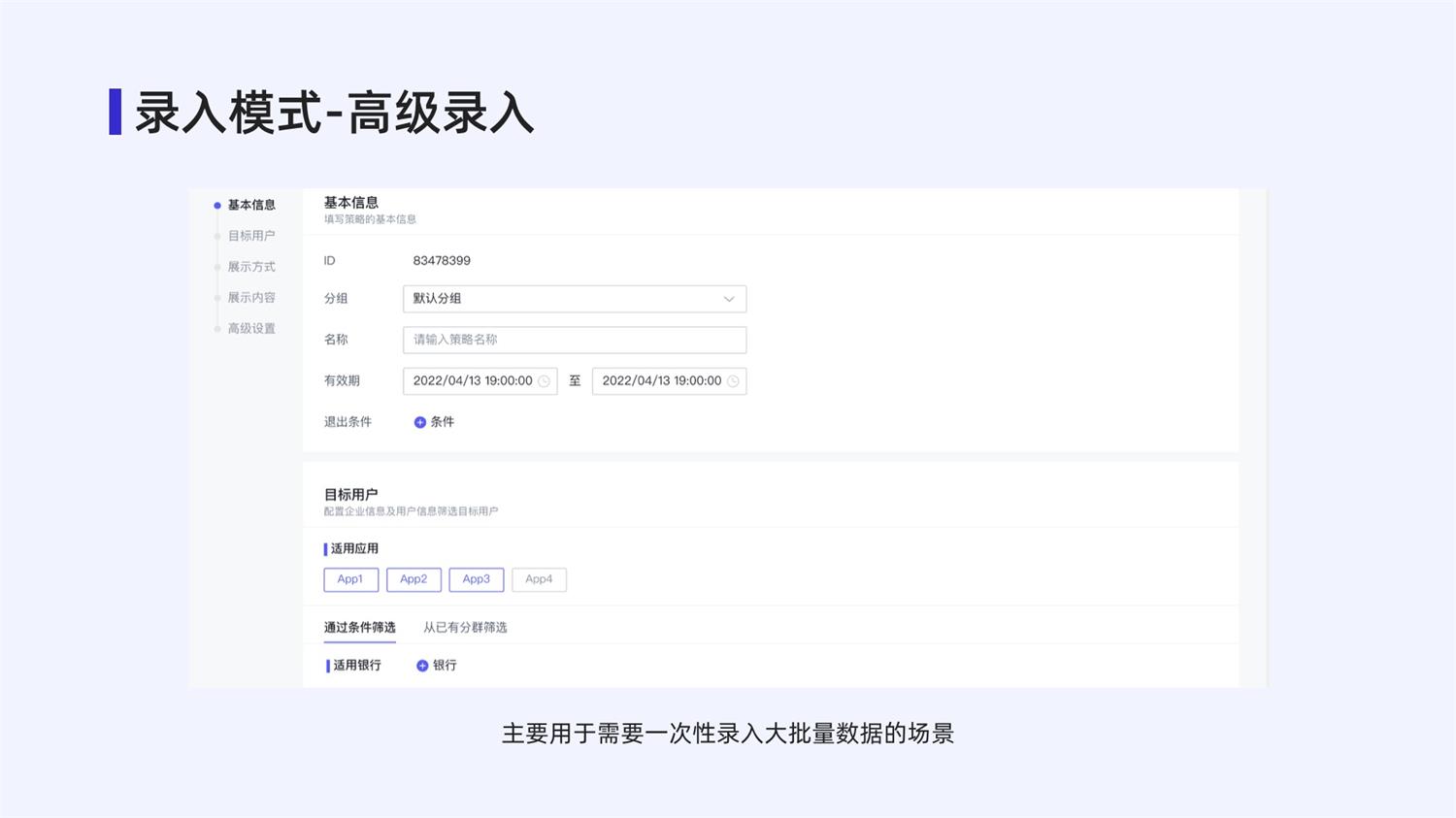Switch to 通过条件筛选 tab
The image size is (1456, 818).
coord(359,628)
